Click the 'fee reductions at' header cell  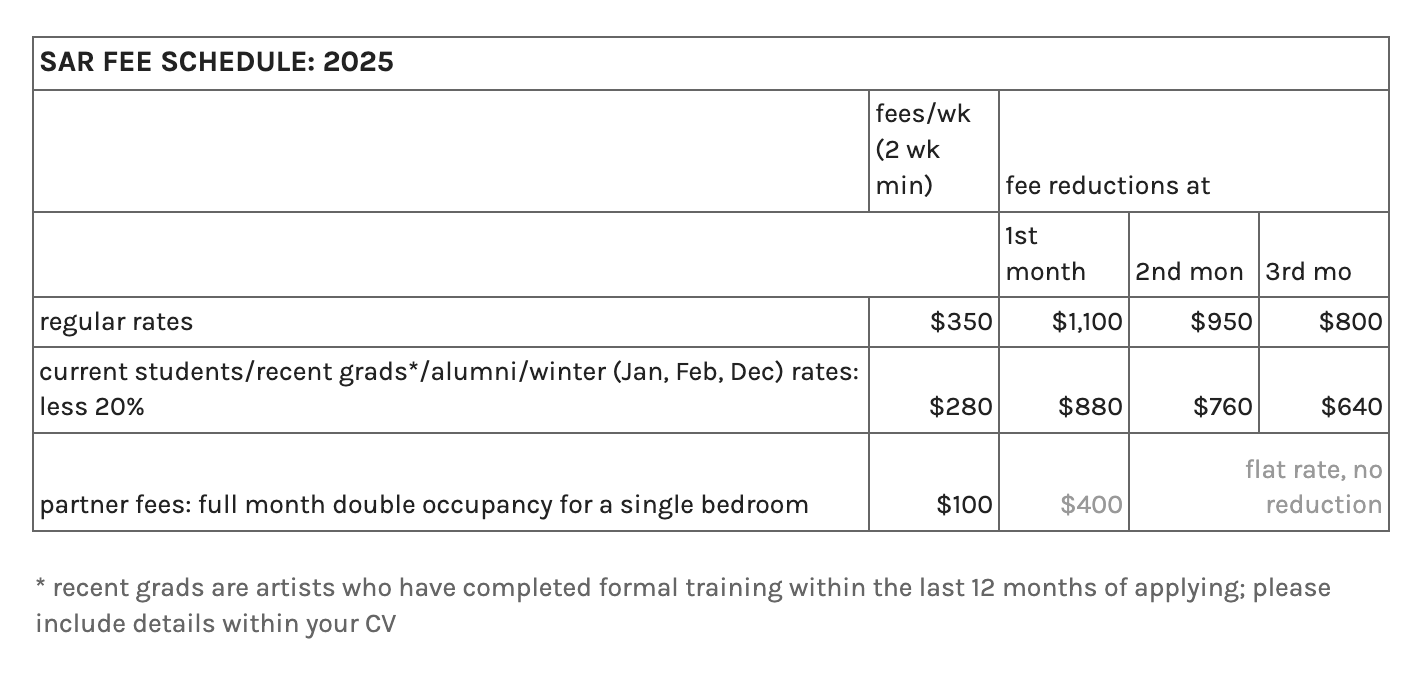pyautogui.click(x=1193, y=150)
